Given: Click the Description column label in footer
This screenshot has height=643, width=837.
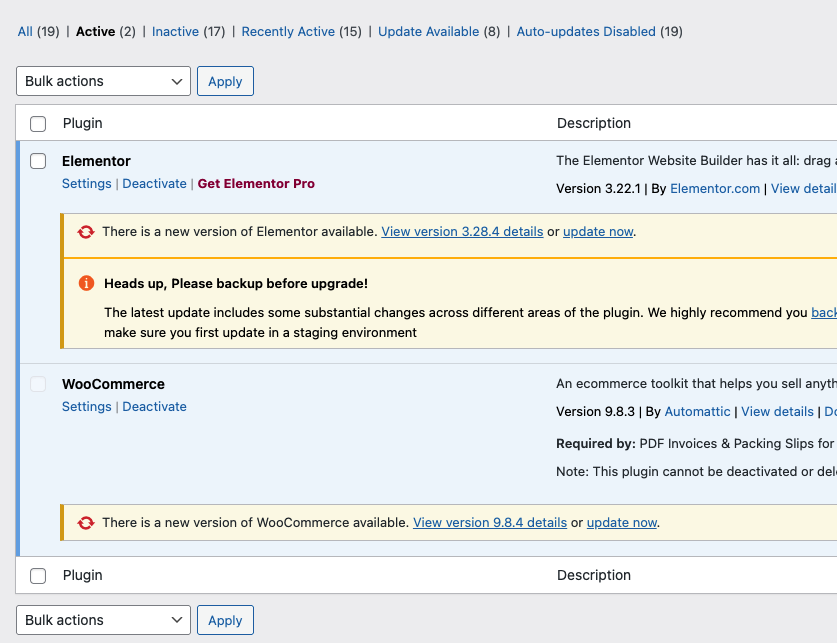Looking at the screenshot, I should [594, 575].
